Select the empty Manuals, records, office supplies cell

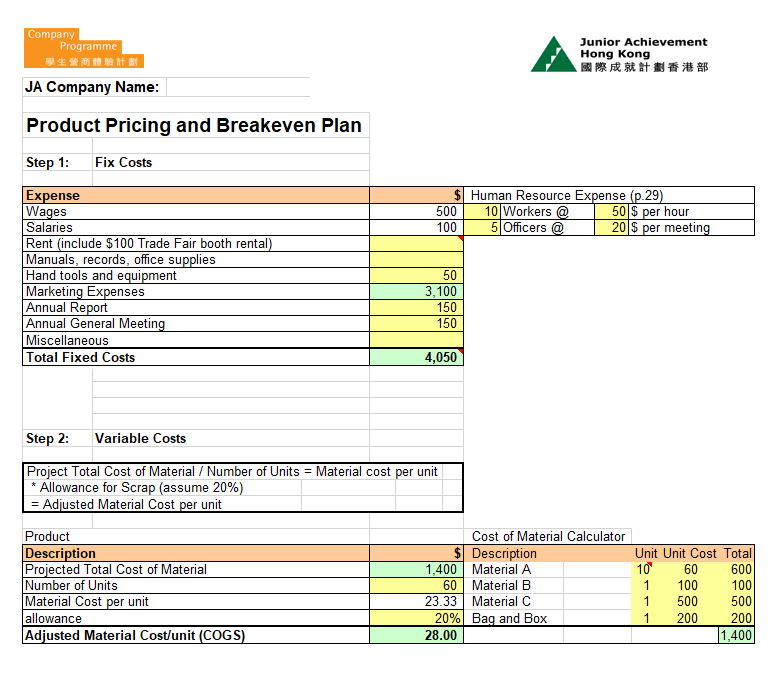coord(416,260)
